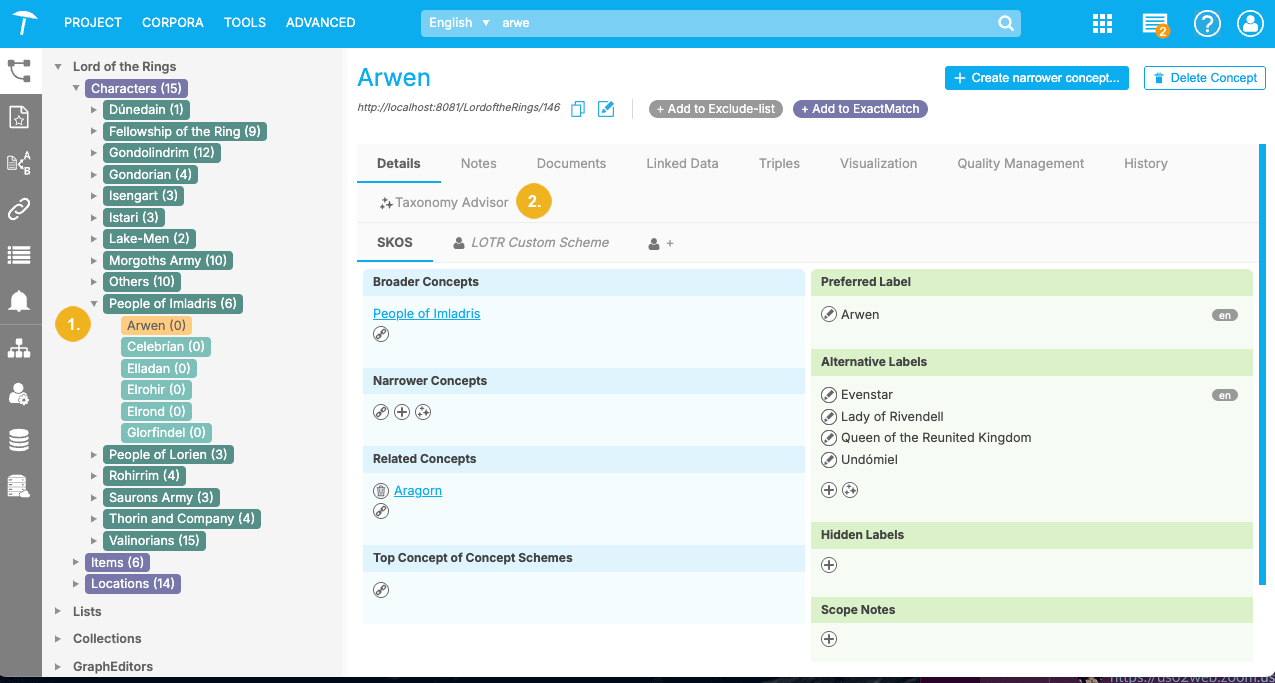Collapse the People of Imladris node
This screenshot has width=1275, height=683.
(94, 304)
